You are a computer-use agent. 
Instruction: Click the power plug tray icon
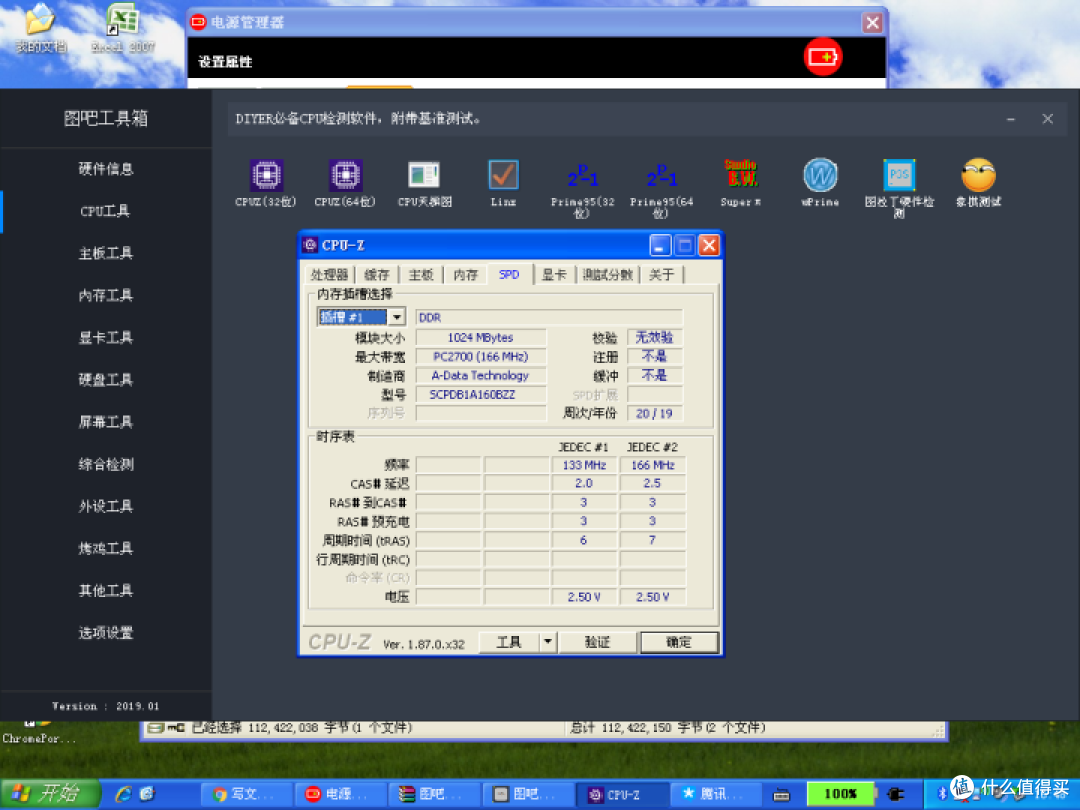895,794
